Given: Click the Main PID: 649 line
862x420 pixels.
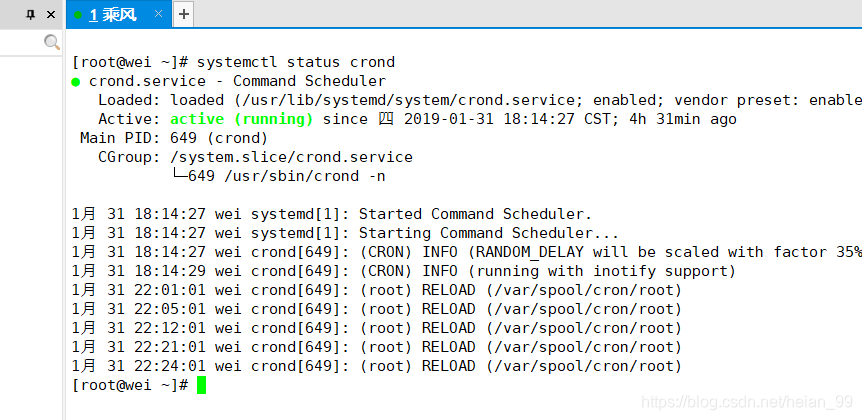Looking at the screenshot, I should tap(174, 138).
